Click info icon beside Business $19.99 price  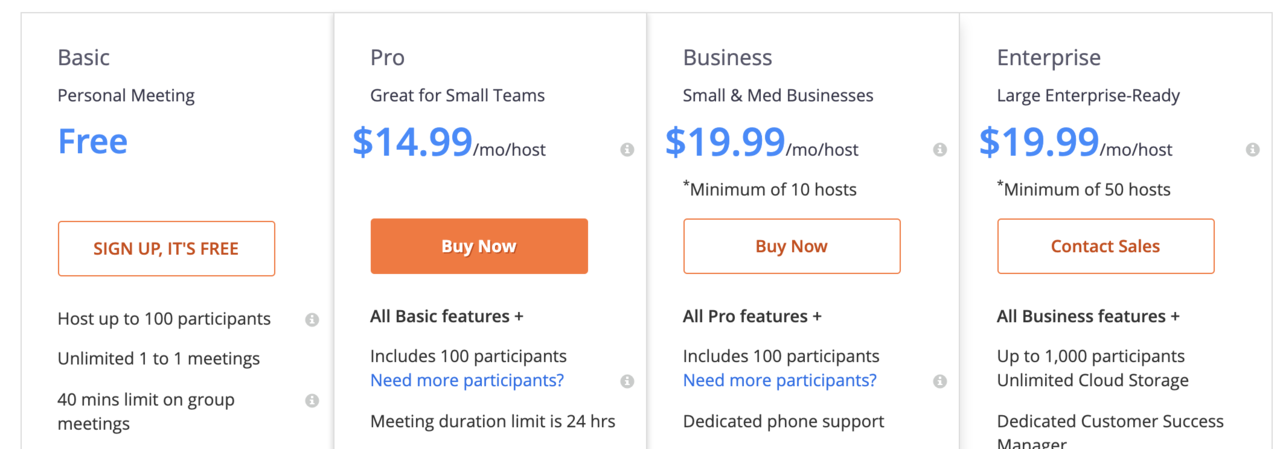coord(940,150)
